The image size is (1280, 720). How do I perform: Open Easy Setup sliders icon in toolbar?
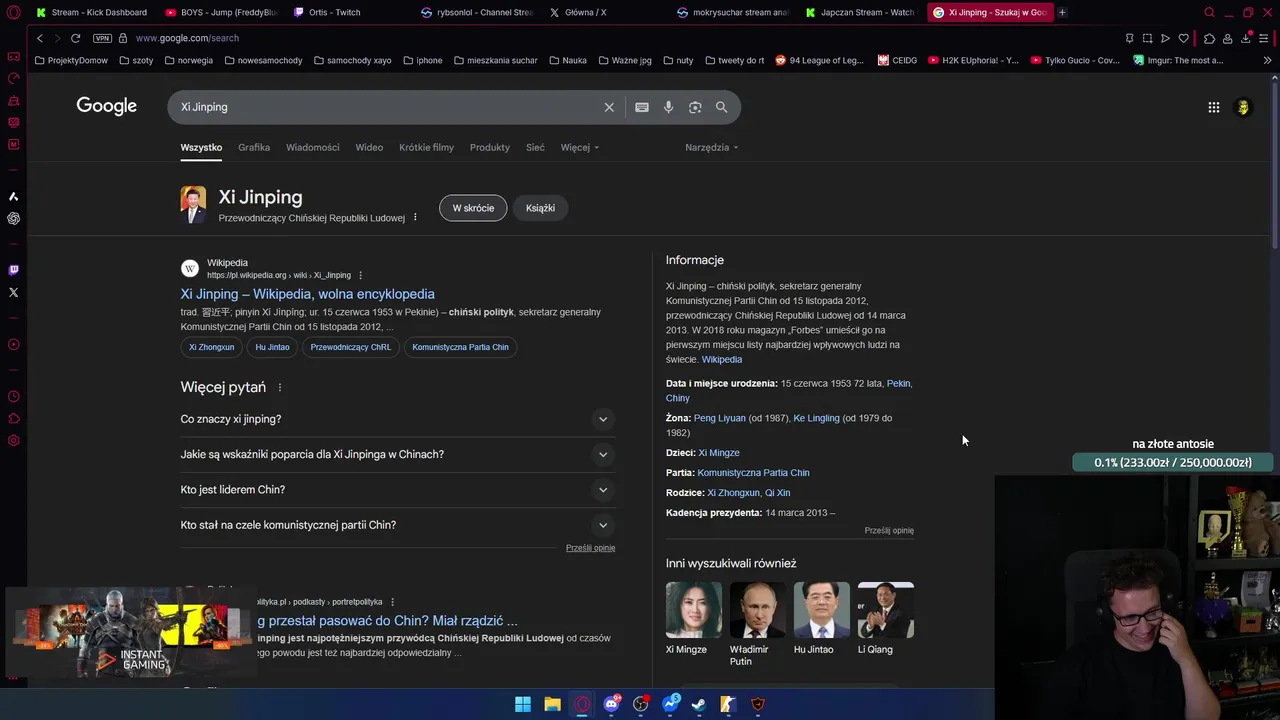1265,38
